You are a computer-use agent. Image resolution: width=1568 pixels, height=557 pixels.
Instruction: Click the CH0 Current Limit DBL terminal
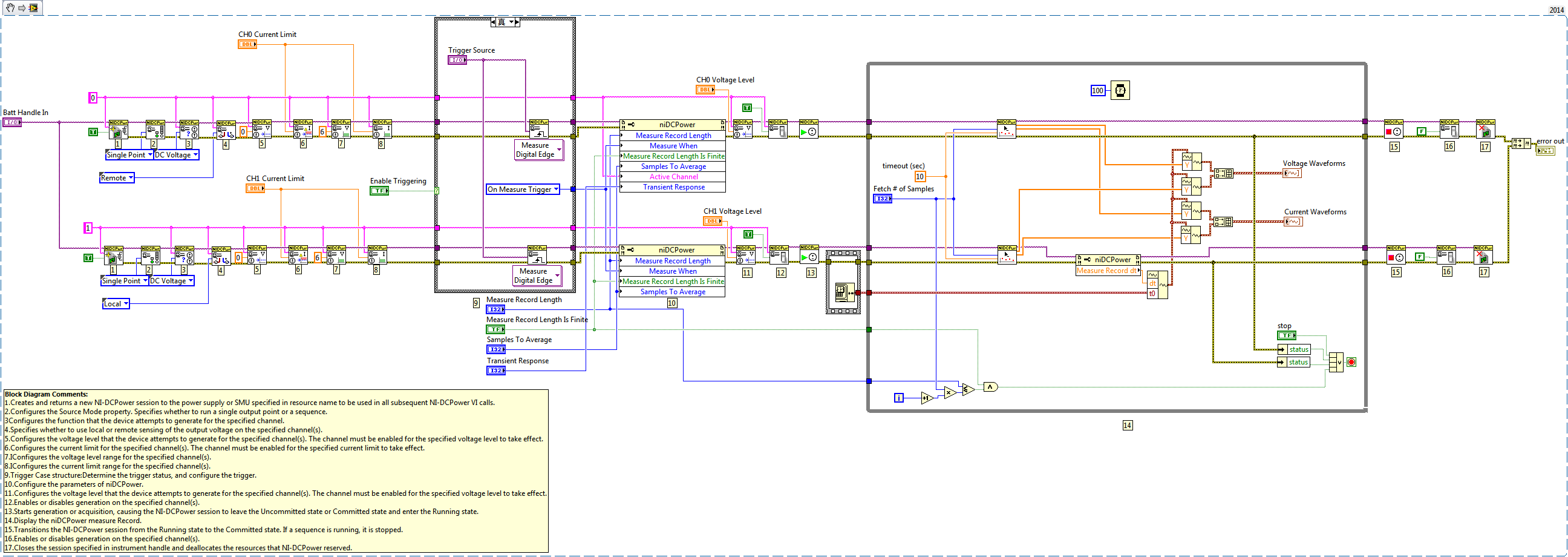coord(248,44)
